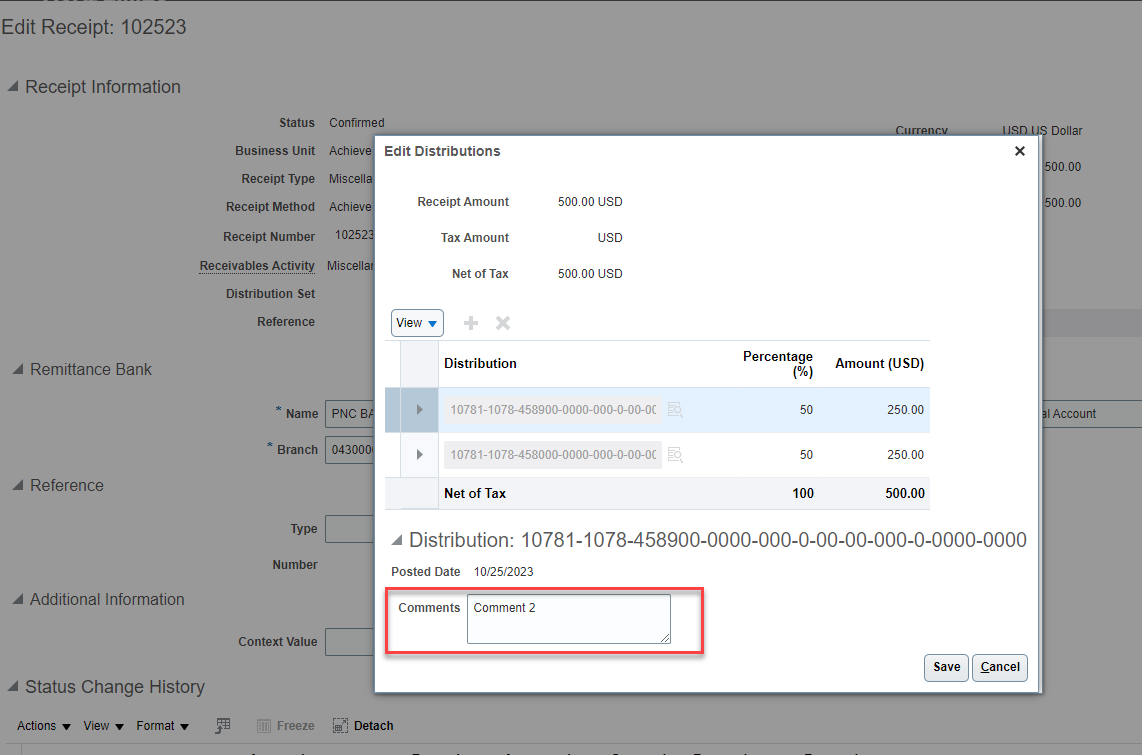Close the Edit Distributions dialog
The image size is (1142, 755).
click(x=1019, y=151)
